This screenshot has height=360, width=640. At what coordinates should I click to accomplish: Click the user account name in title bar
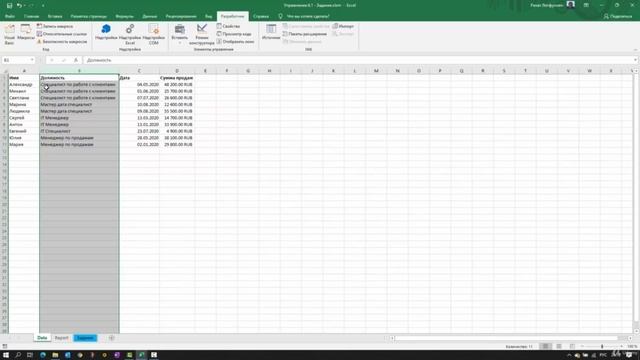click(x=547, y=5)
